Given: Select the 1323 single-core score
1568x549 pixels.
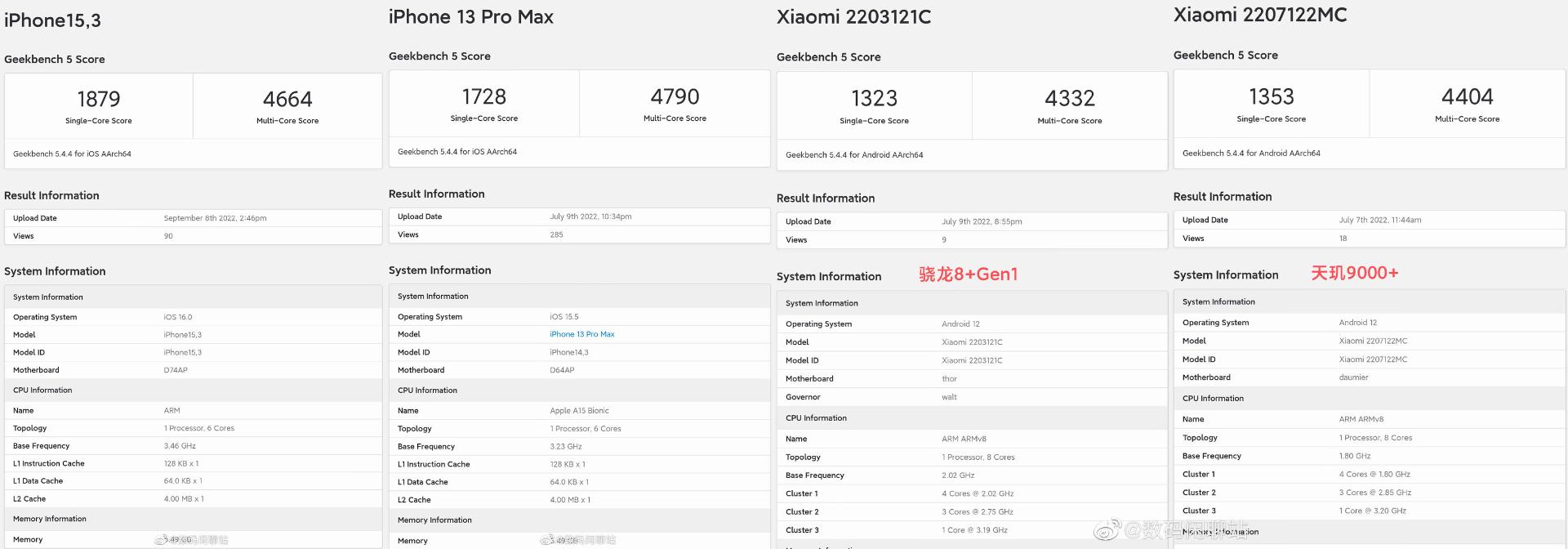Looking at the screenshot, I should (874, 98).
